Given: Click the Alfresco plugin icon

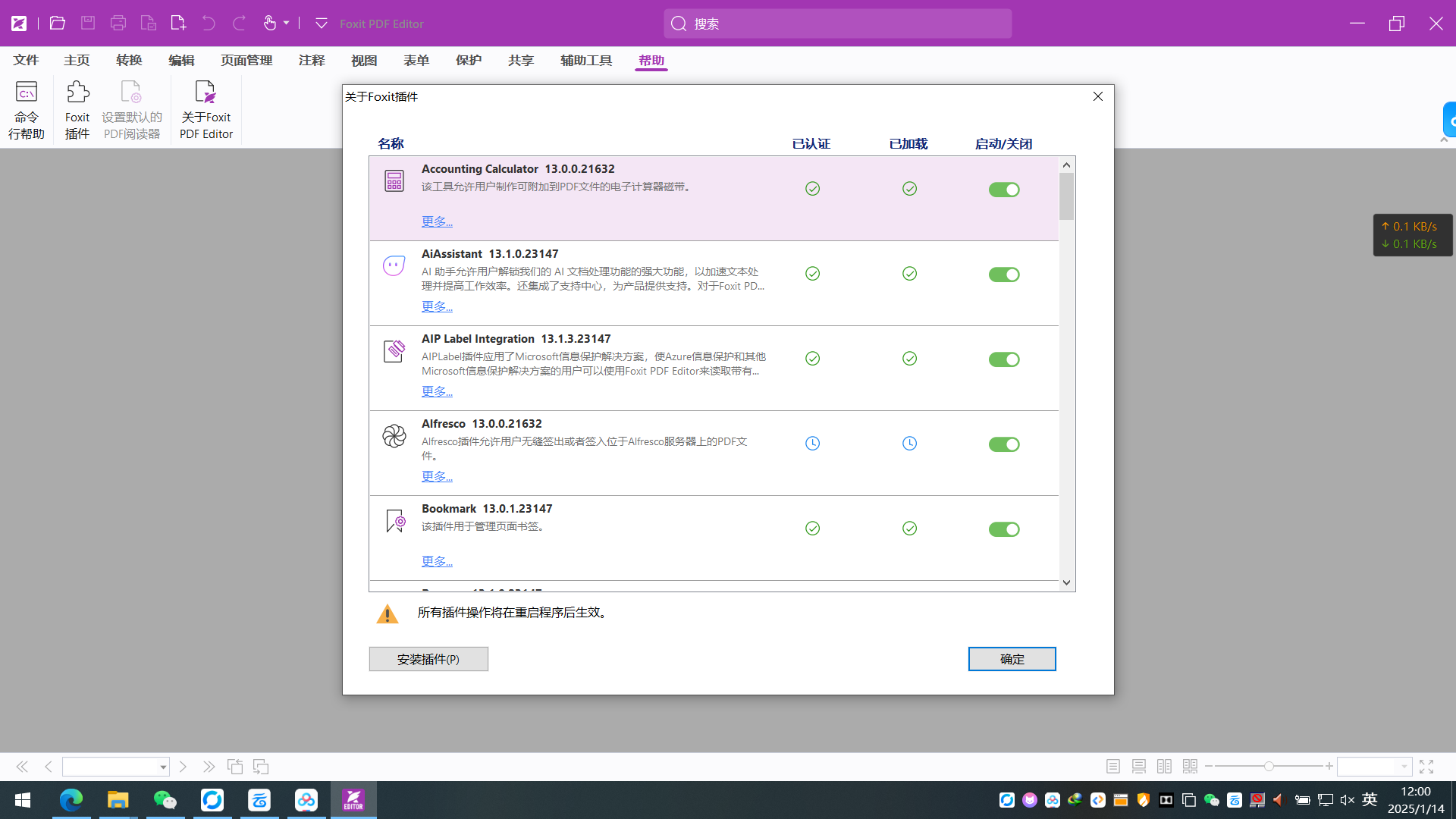Looking at the screenshot, I should point(394,435).
